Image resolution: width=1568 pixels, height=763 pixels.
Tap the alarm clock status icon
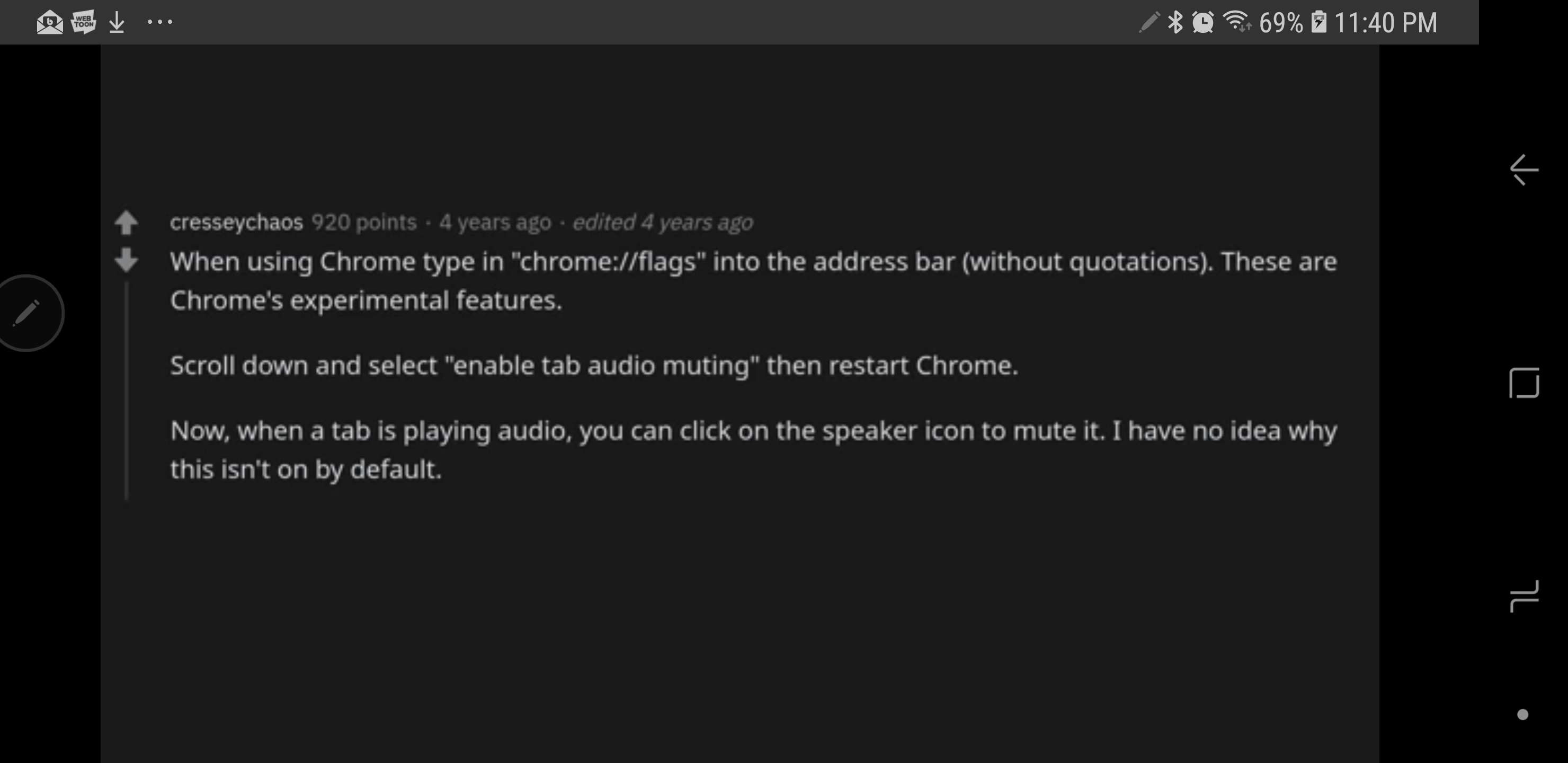pyautogui.click(x=1203, y=23)
